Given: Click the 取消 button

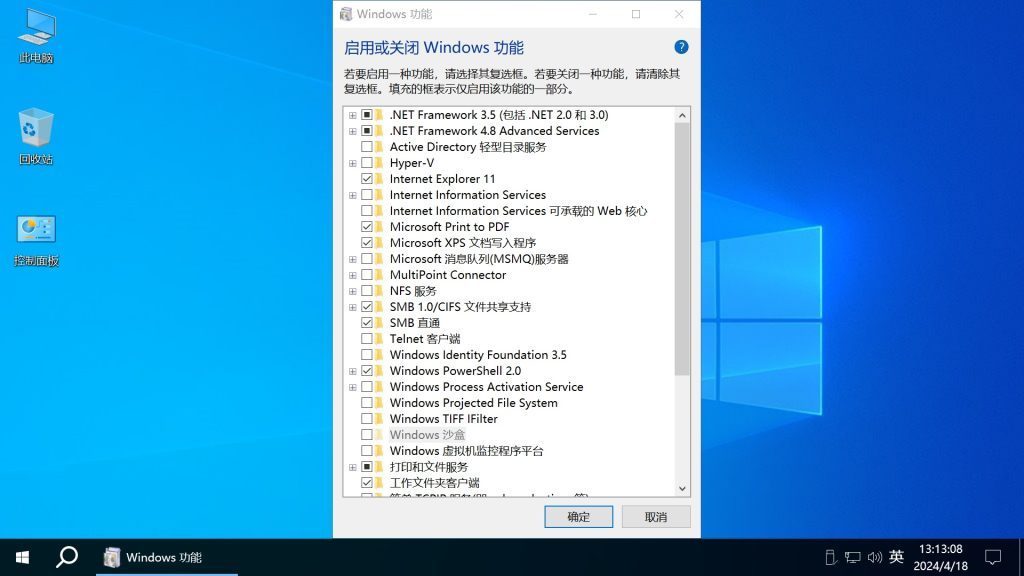Looking at the screenshot, I should 655,516.
